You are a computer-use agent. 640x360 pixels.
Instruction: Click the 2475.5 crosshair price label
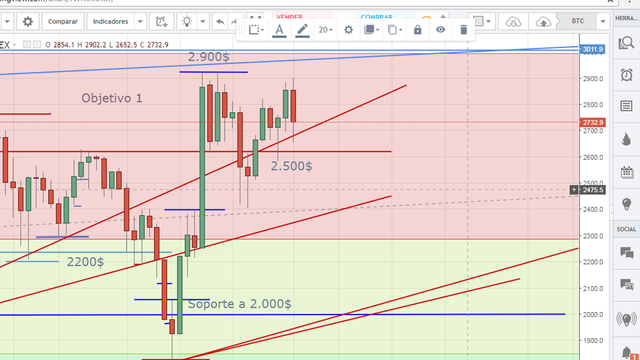pos(592,190)
